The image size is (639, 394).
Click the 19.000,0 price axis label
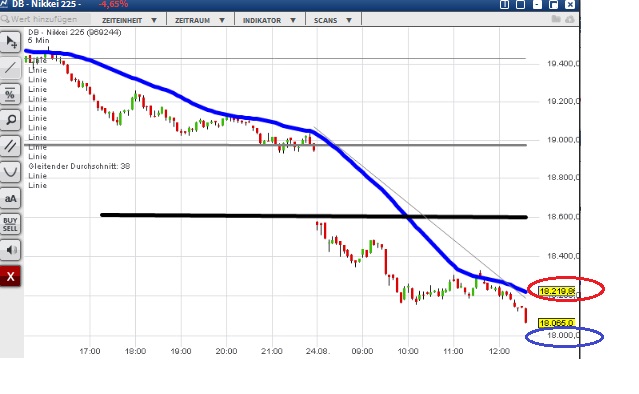coord(563,140)
